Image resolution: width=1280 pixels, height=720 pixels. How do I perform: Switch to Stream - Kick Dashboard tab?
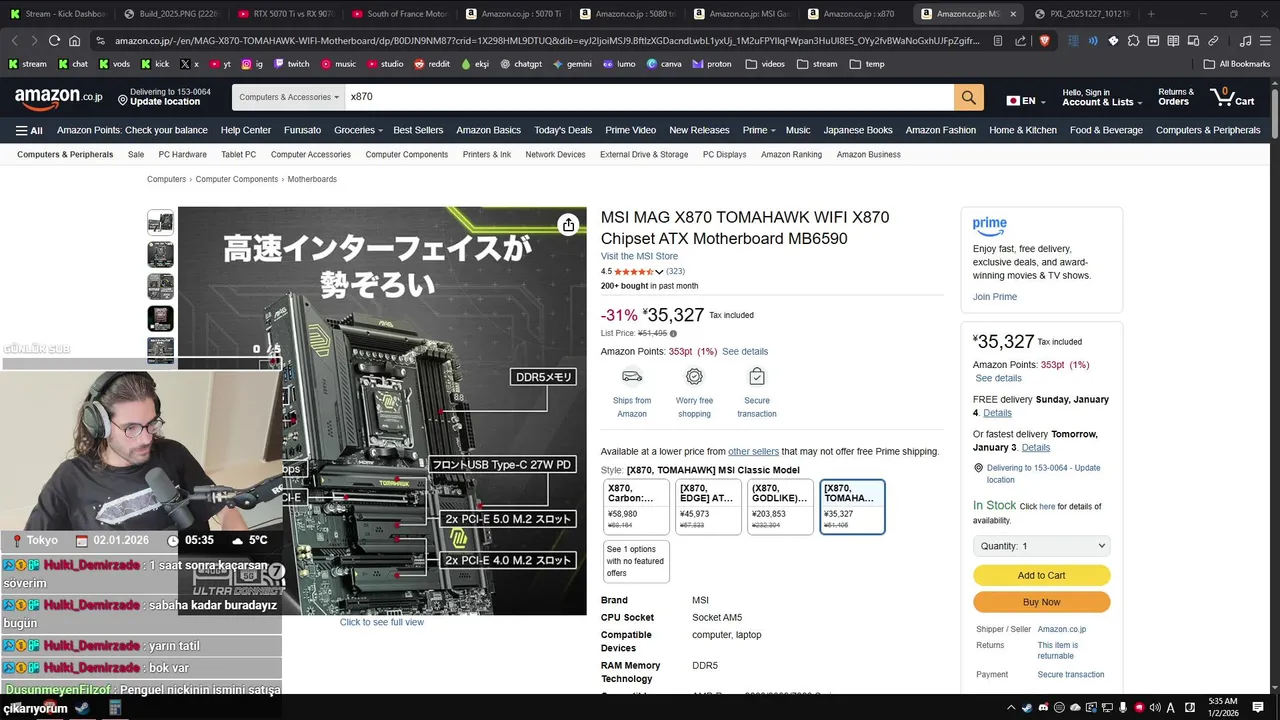pos(57,14)
